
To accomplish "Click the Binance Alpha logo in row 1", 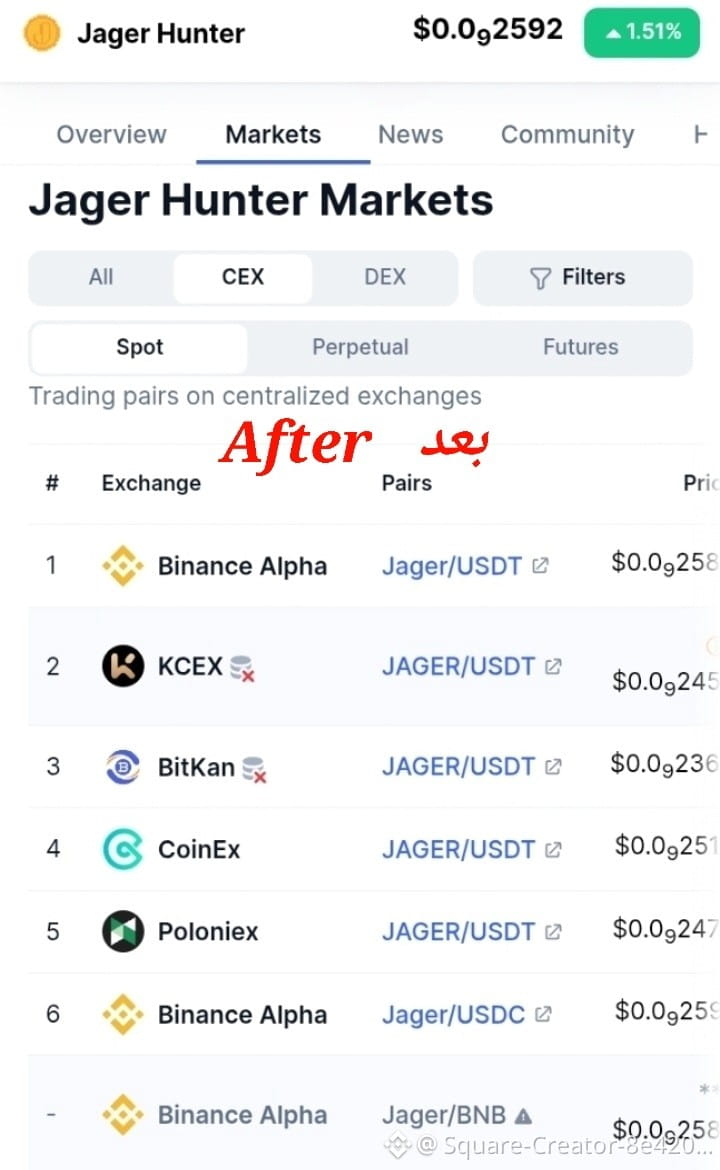I will pyautogui.click(x=122, y=566).
